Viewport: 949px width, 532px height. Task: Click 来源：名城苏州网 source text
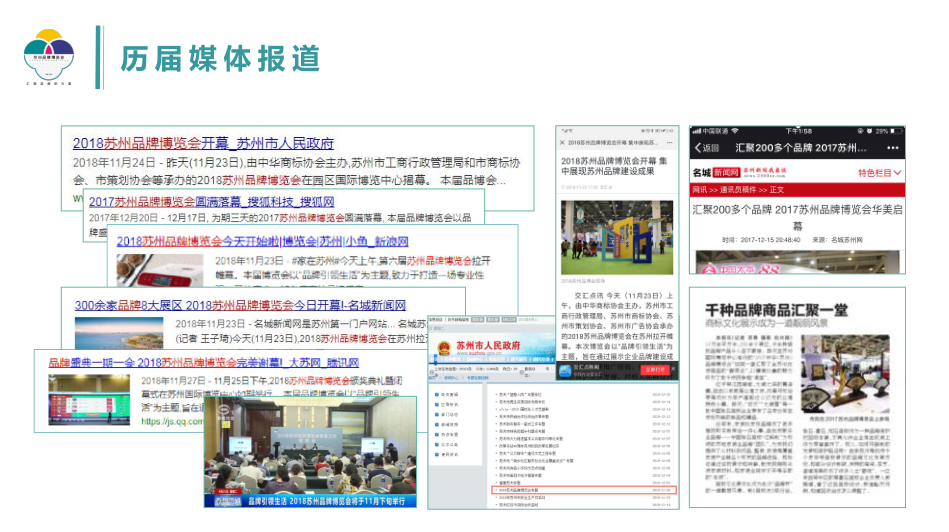coord(838,240)
